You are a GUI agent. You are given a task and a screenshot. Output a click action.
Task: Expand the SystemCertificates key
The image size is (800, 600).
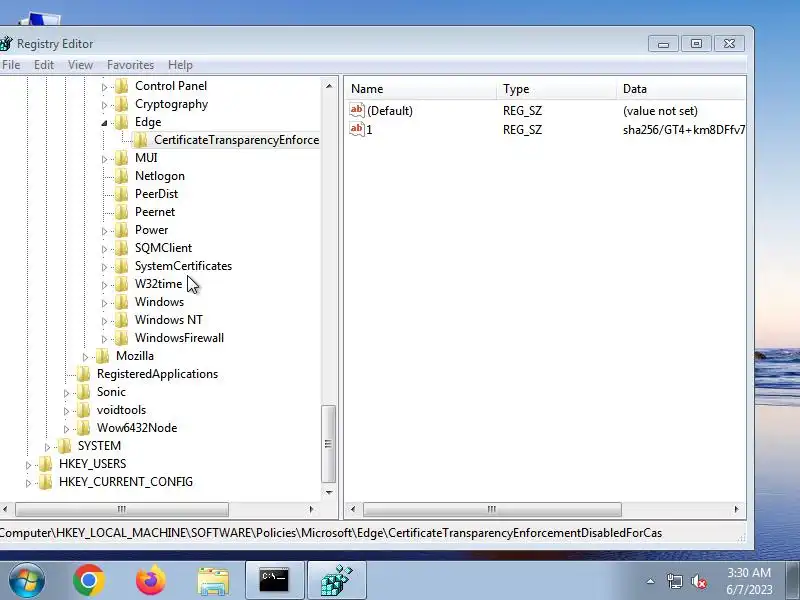point(104,267)
